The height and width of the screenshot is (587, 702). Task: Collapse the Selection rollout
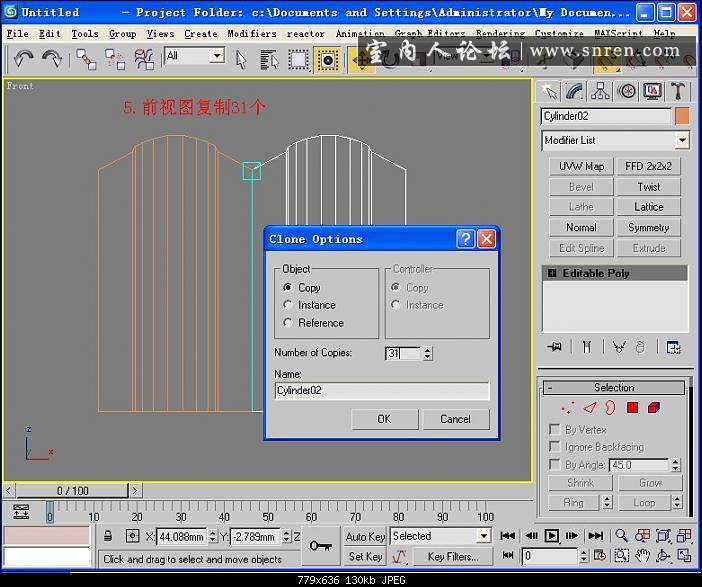point(614,388)
